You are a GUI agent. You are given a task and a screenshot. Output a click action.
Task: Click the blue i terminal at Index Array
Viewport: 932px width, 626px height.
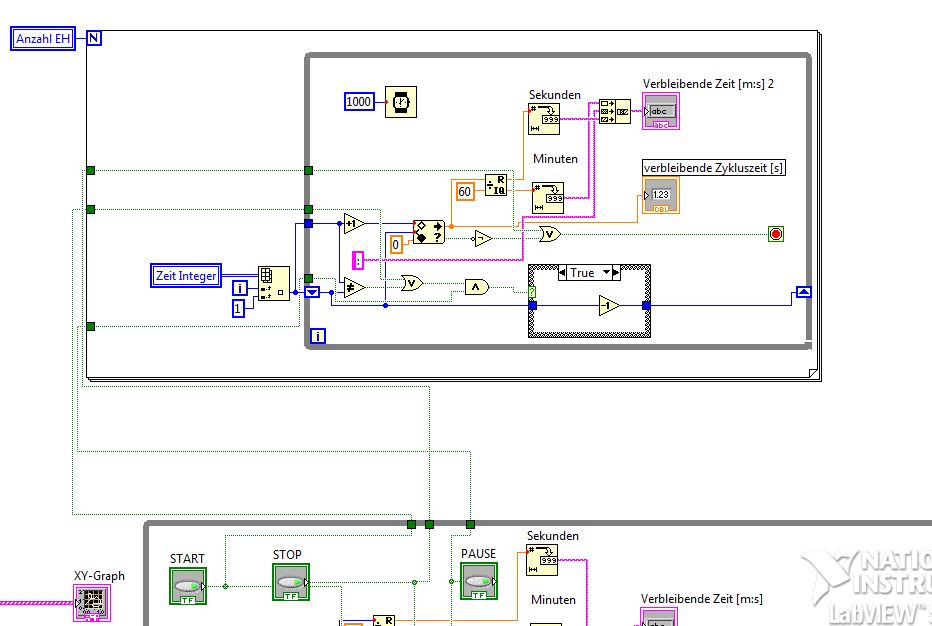(240, 288)
